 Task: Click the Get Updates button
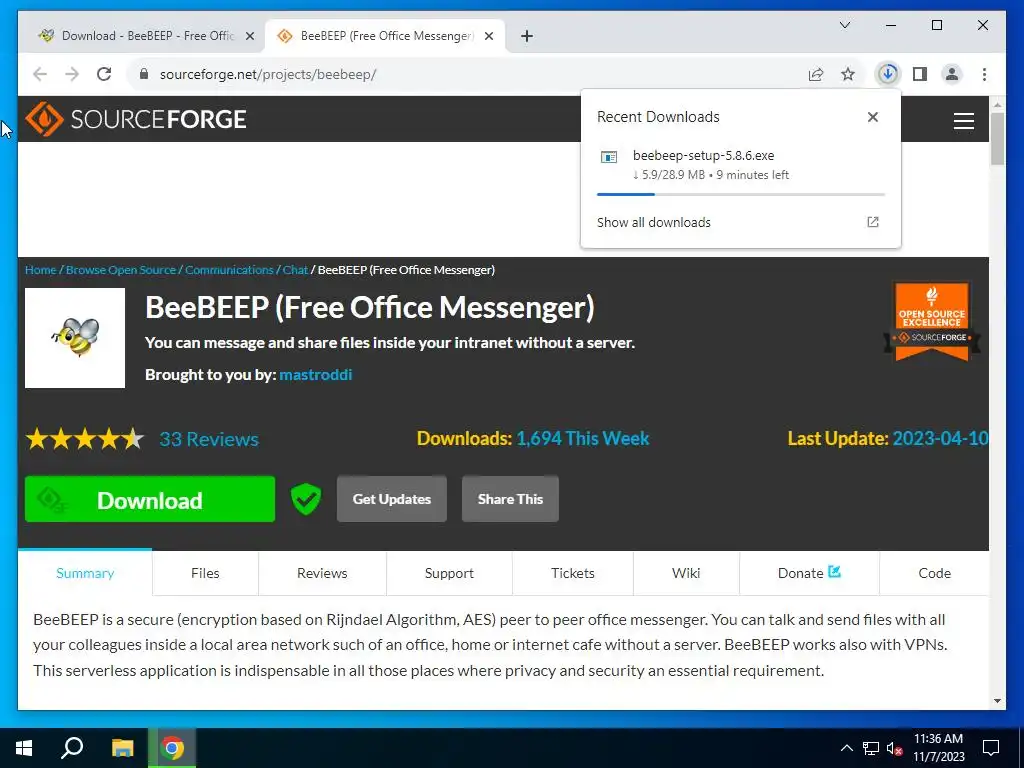click(392, 499)
